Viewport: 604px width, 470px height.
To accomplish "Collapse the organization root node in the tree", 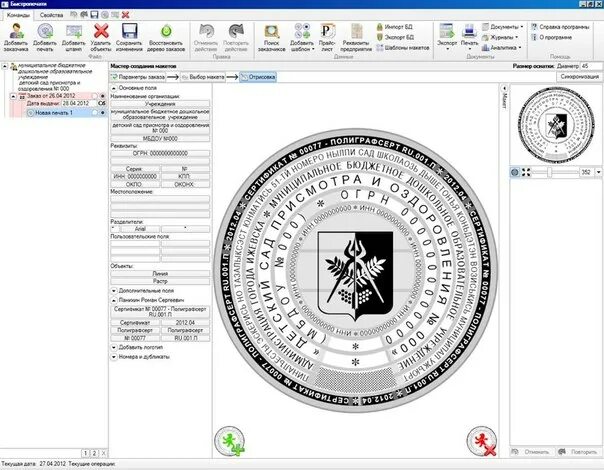I will click(5, 67).
